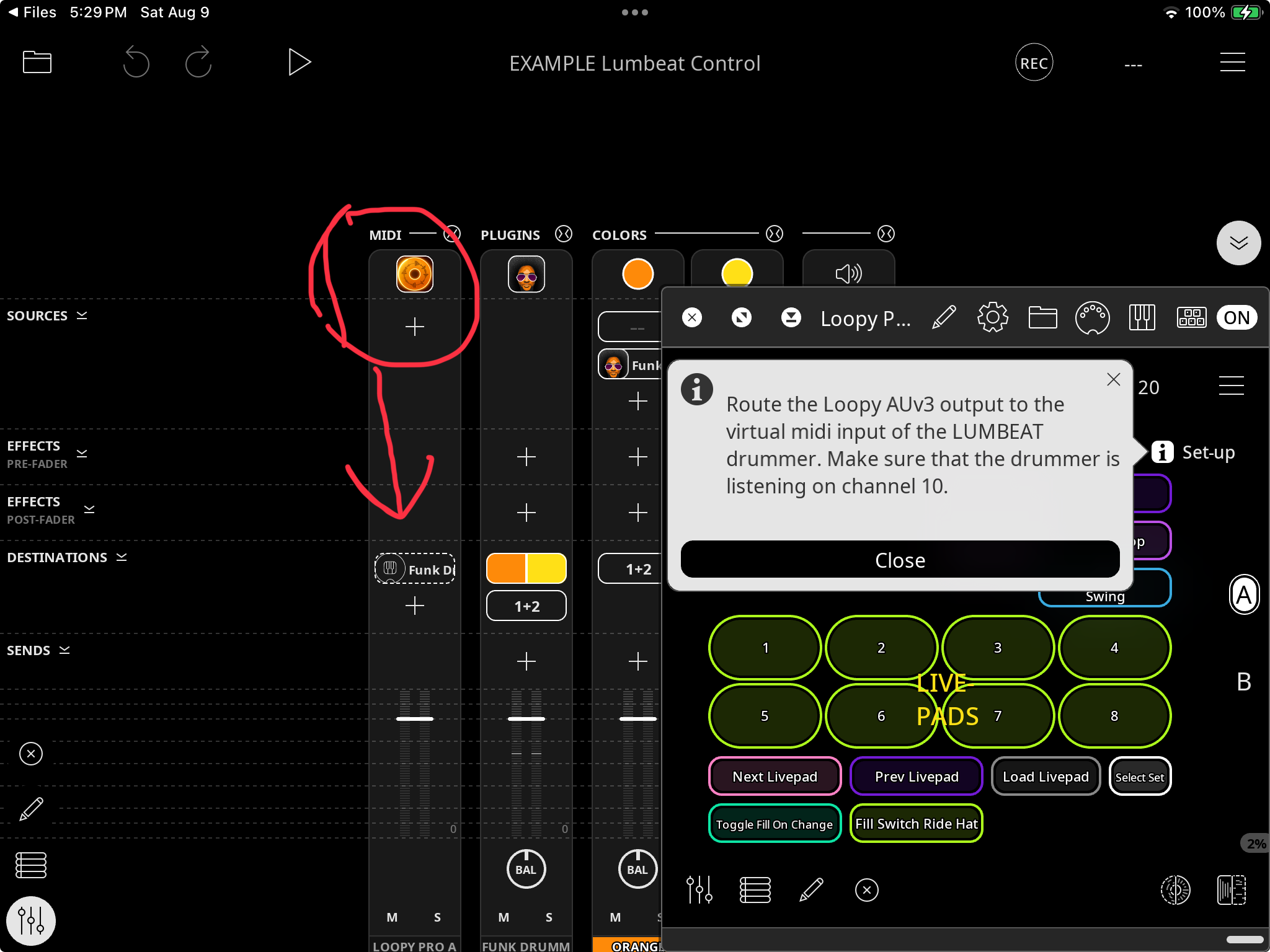Screen dimensions: 1270x952
Task: Collapse panel with the double chevron button
Action: click(1238, 243)
